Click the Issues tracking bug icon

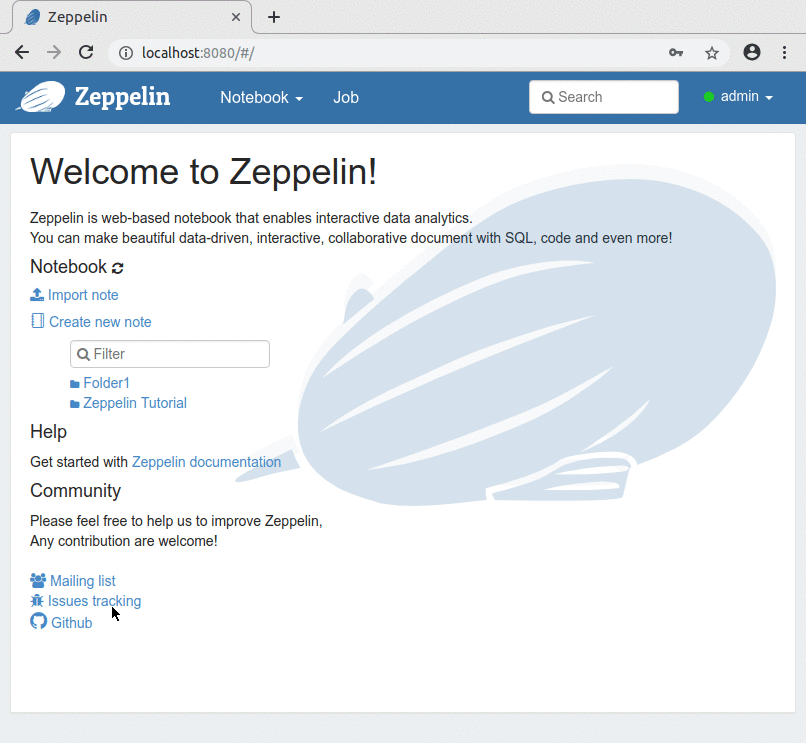pyautogui.click(x=37, y=601)
